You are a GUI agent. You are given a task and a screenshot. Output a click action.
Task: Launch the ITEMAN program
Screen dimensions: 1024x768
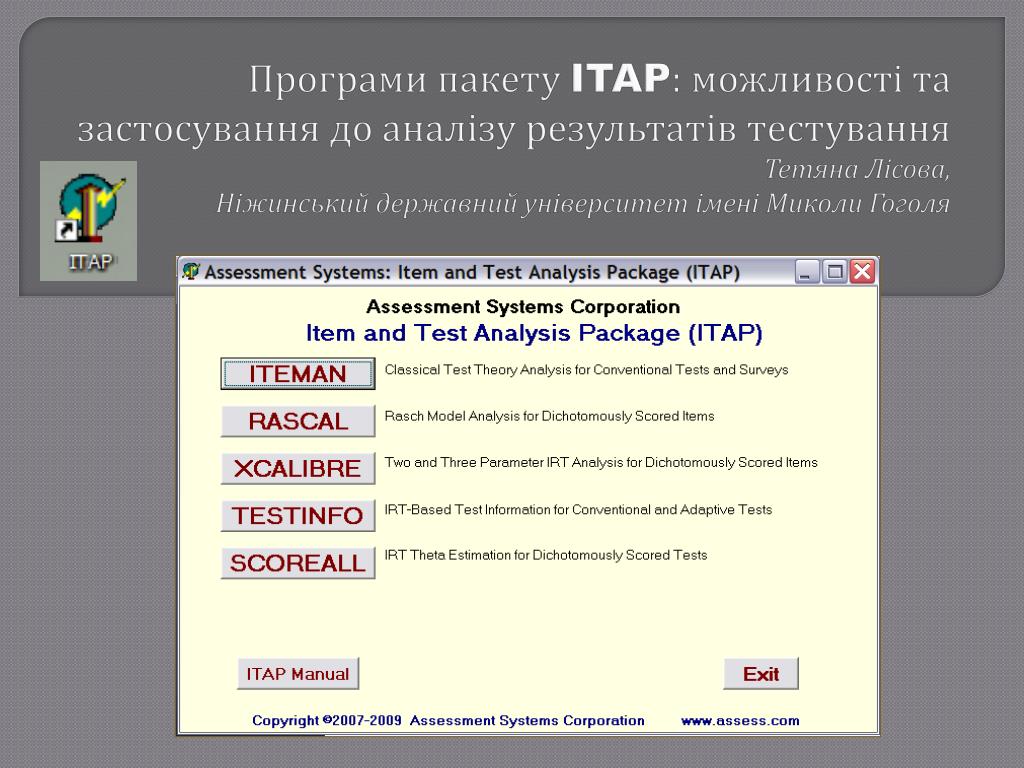(298, 374)
